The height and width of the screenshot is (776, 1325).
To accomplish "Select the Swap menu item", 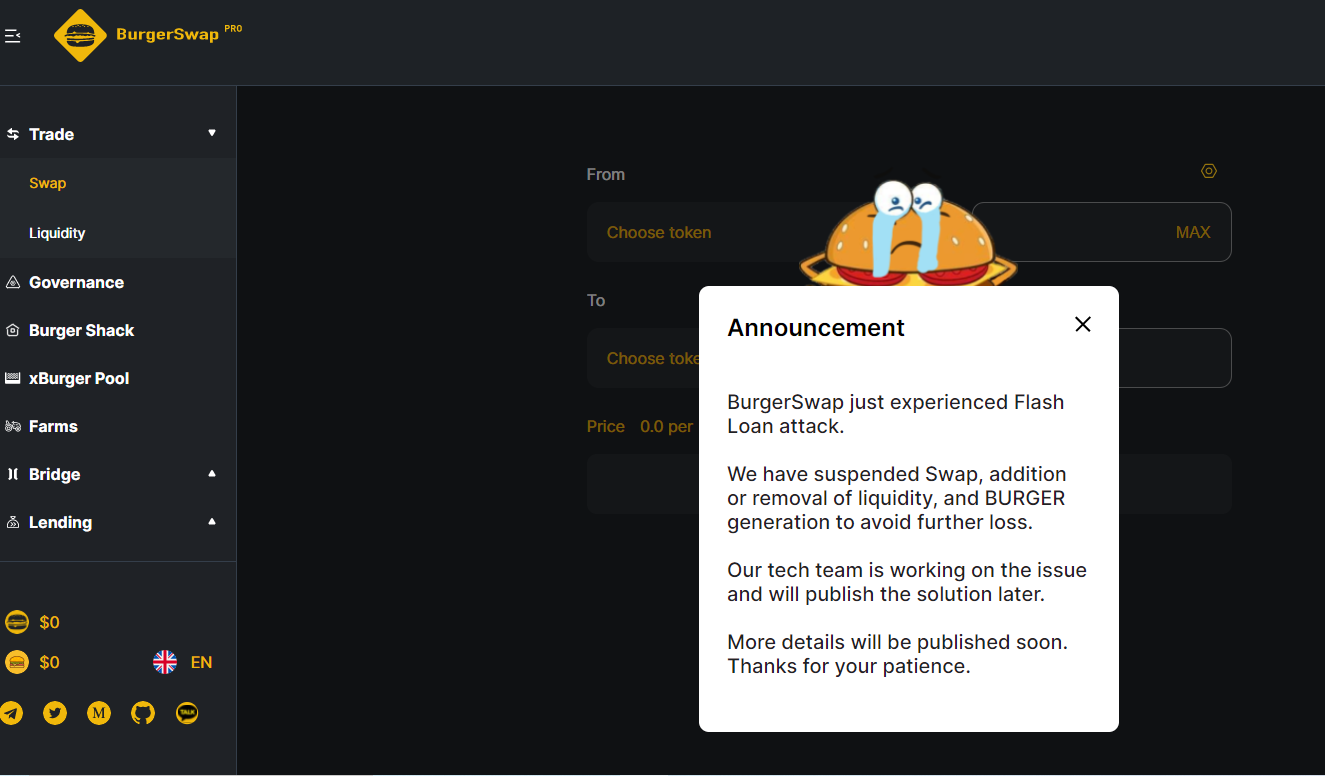I will (48, 183).
